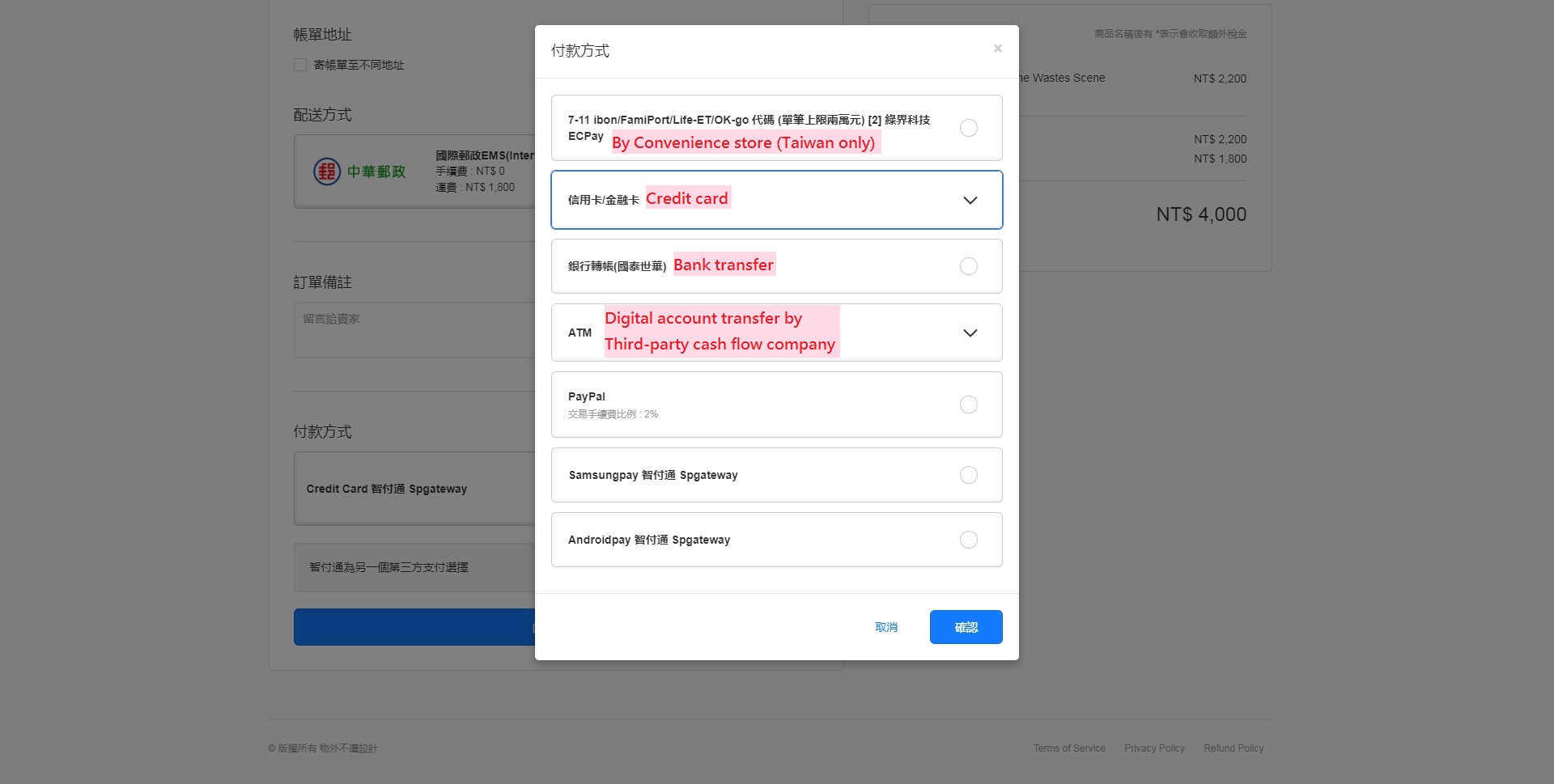Screen dimensions: 1554x784
Task: Open Terms of Service link
Action: point(1068,748)
